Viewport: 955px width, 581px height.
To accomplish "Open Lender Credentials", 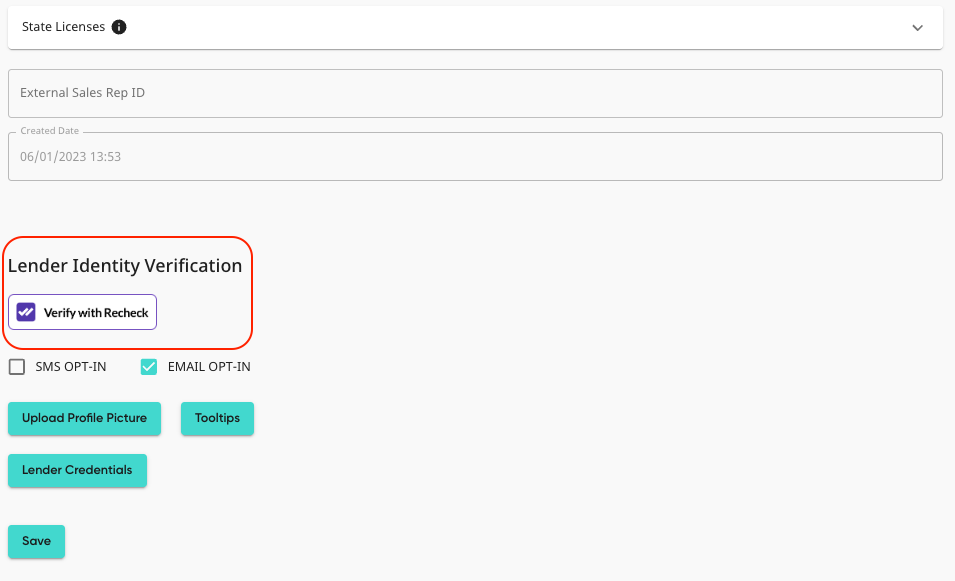I will click(77, 470).
